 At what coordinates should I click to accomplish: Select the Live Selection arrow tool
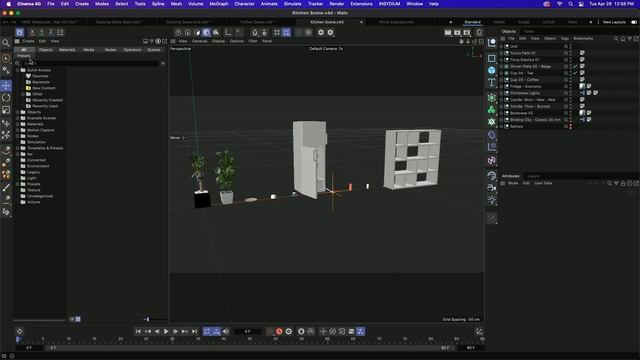point(6,58)
